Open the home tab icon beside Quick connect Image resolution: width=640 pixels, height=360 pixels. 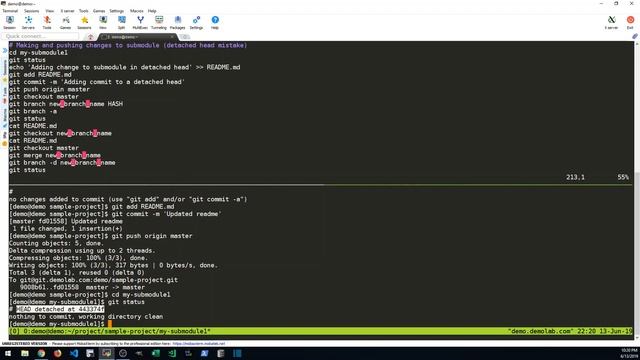click(90, 37)
